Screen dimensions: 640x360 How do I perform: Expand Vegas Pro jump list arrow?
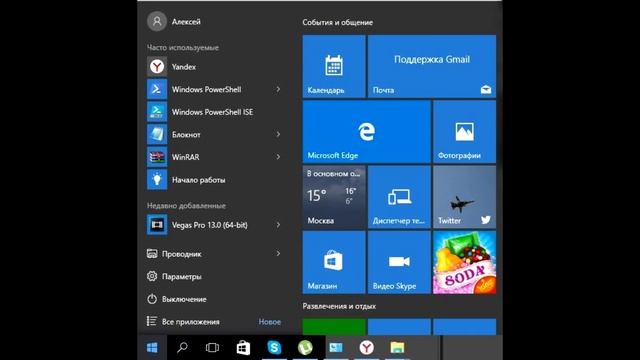(x=278, y=225)
